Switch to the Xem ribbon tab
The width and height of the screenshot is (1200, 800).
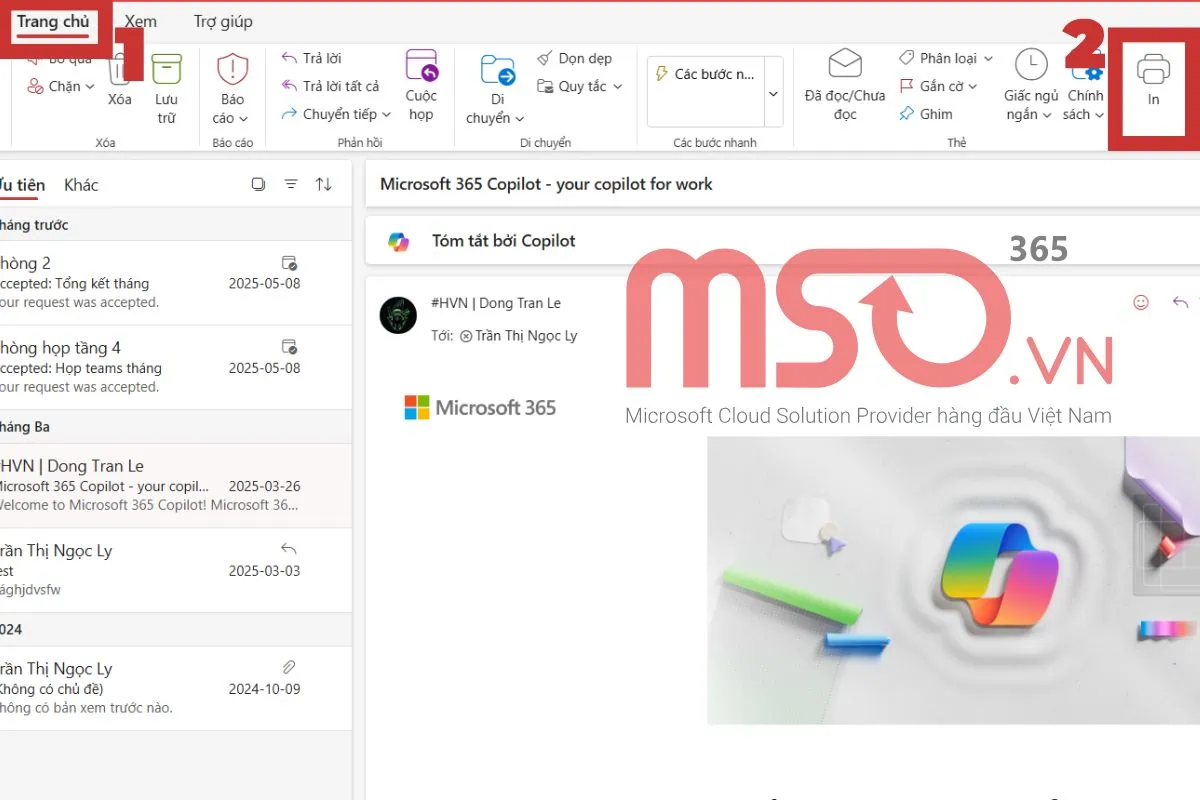click(140, 20)
